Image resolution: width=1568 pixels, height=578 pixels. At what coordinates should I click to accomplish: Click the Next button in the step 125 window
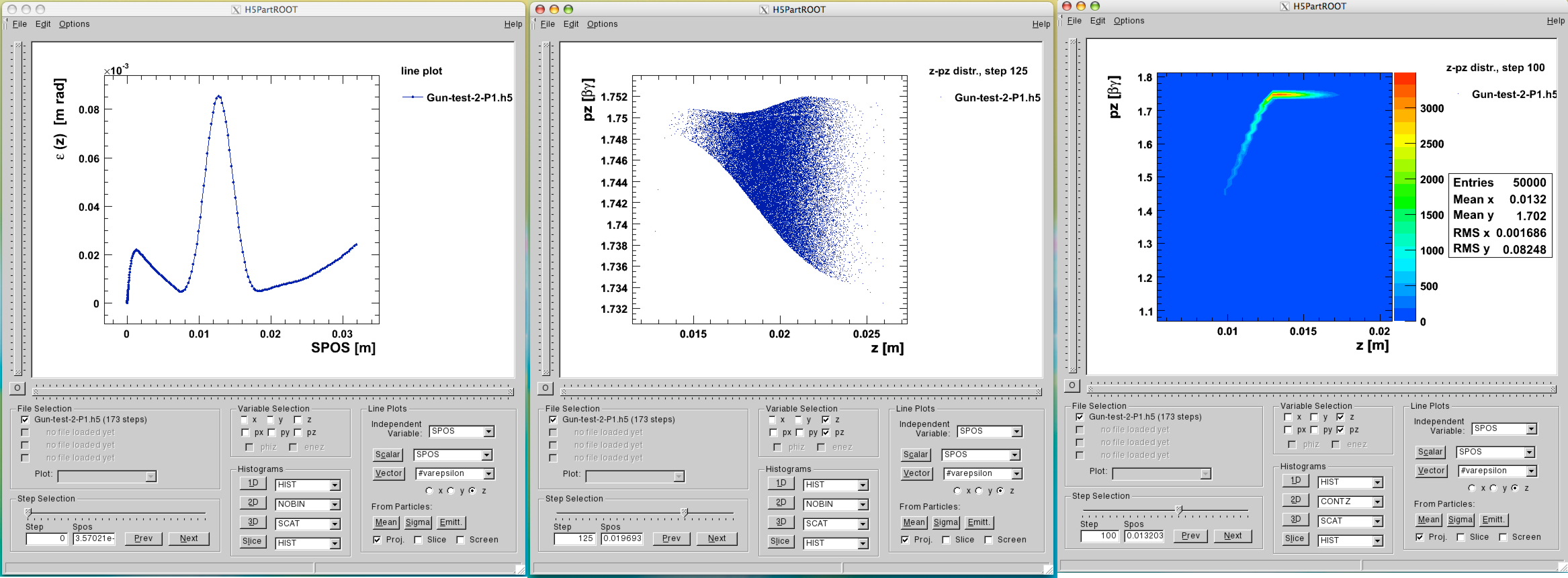coord(717,538)
